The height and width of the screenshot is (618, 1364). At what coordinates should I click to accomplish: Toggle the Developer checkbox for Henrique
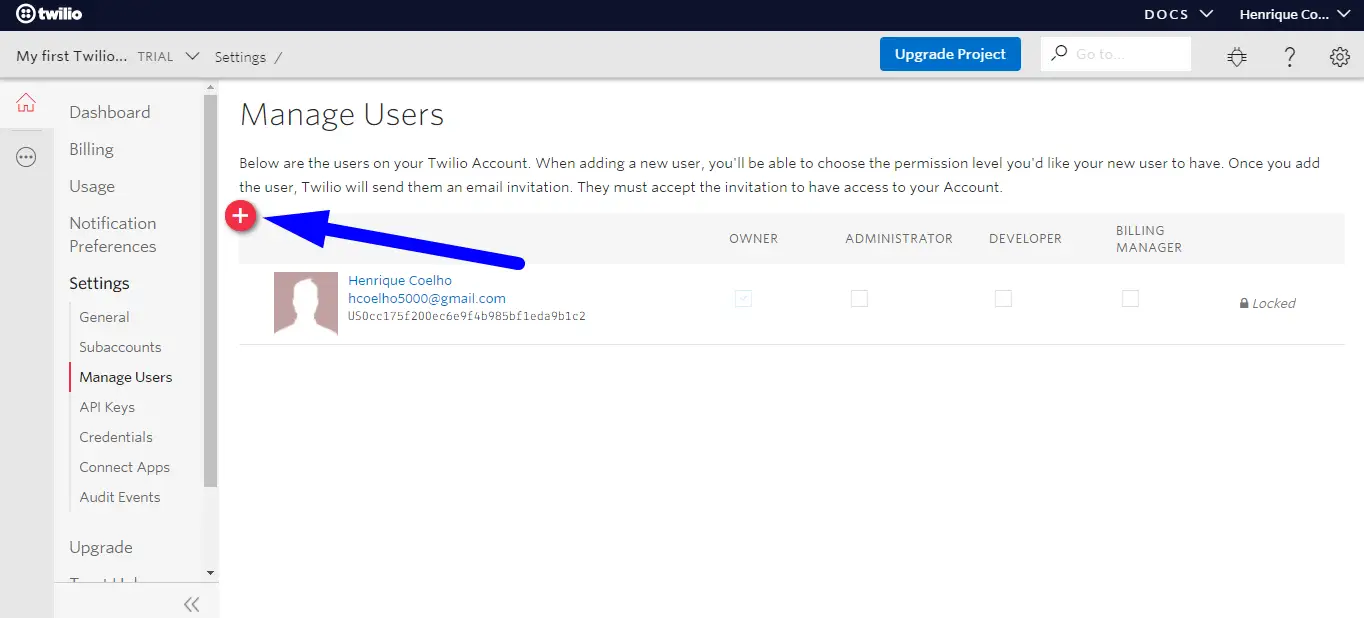click(x=1003, y=298)
